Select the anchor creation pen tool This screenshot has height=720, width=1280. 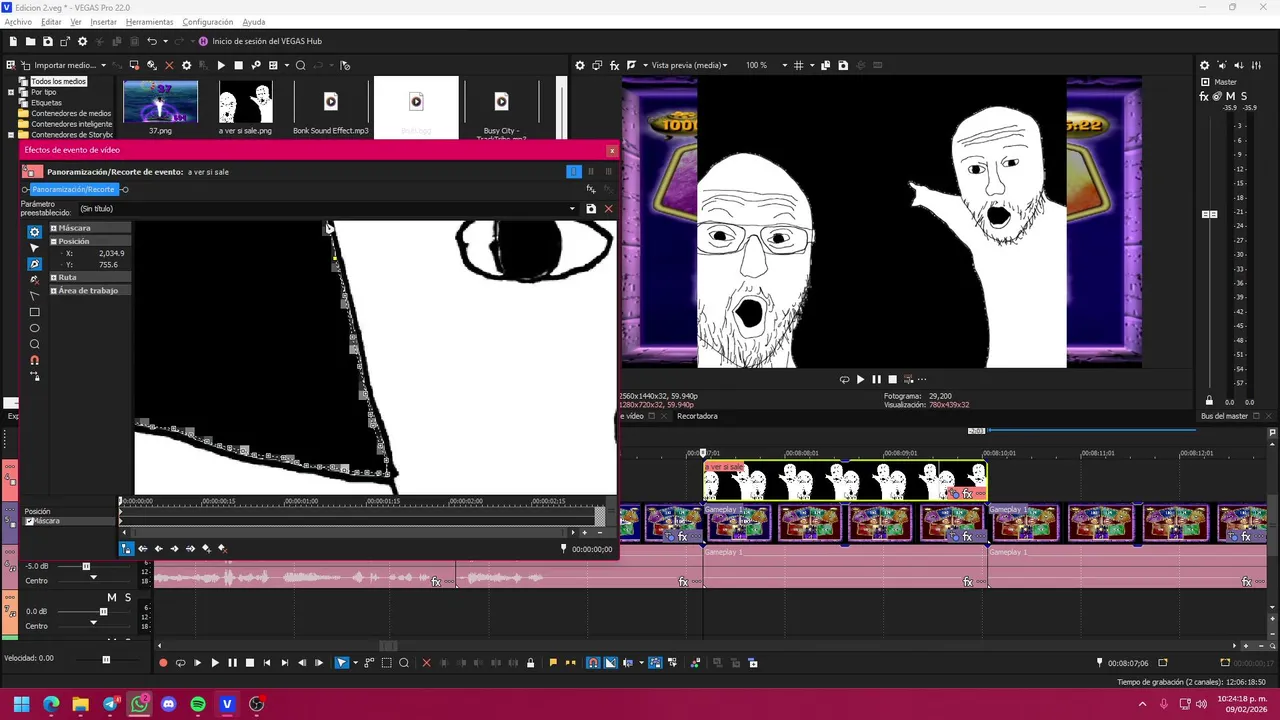click(x=34, y=264)
